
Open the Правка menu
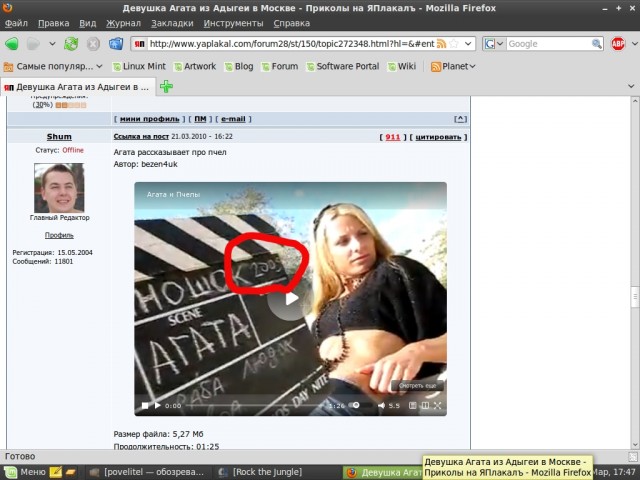point(53,23)
